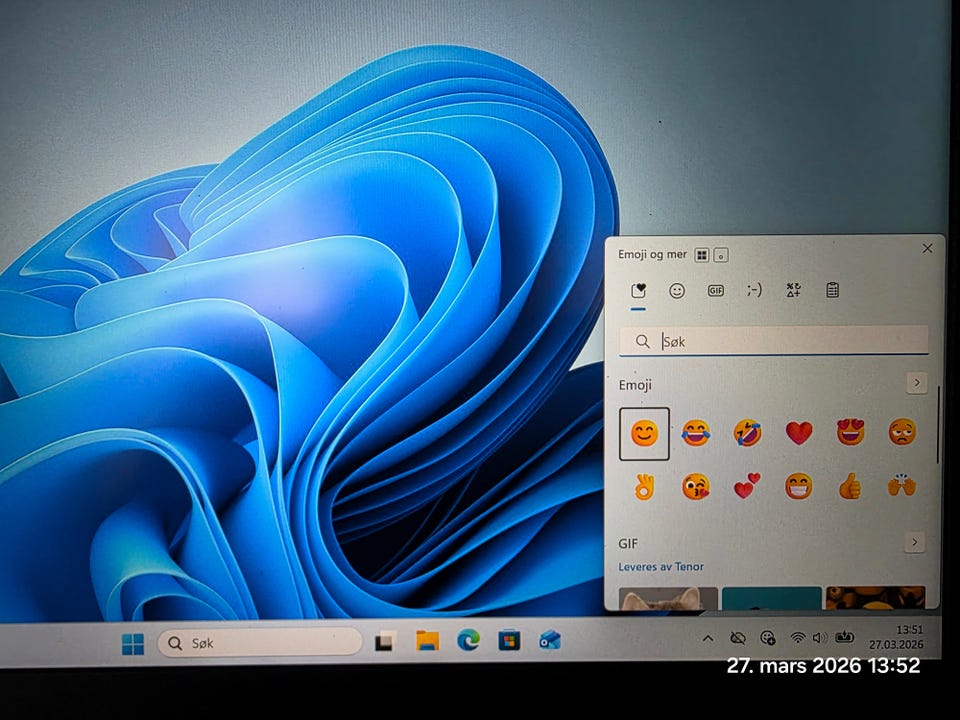Click the battery charging tray icon

tap(844, 637)
